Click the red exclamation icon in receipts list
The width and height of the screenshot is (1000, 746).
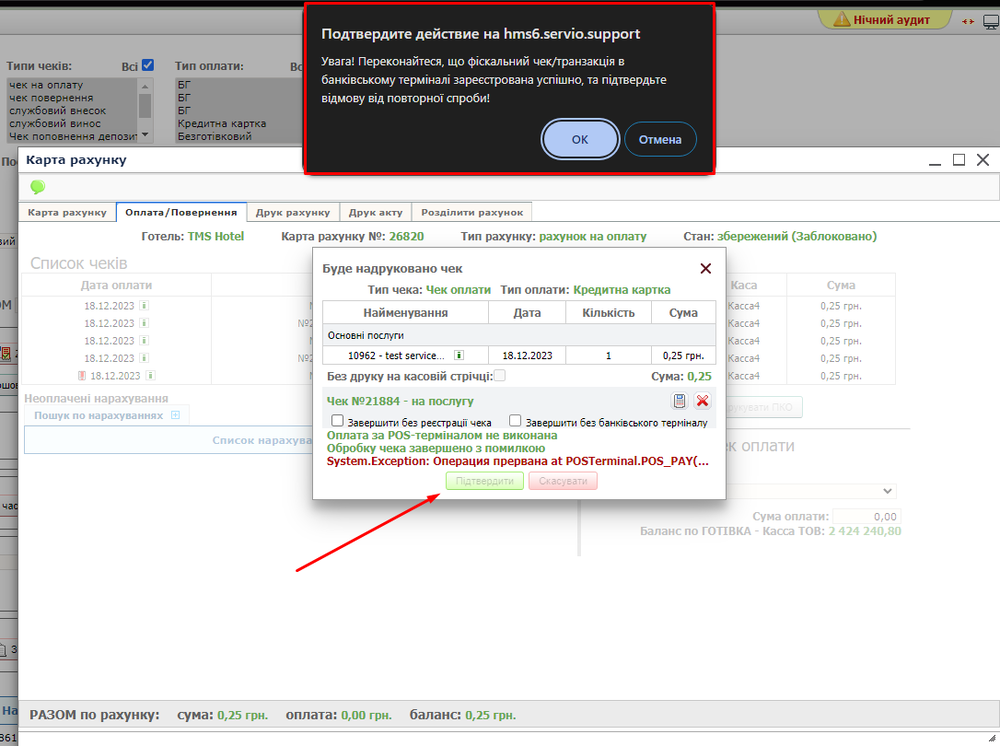click(82, 376)
